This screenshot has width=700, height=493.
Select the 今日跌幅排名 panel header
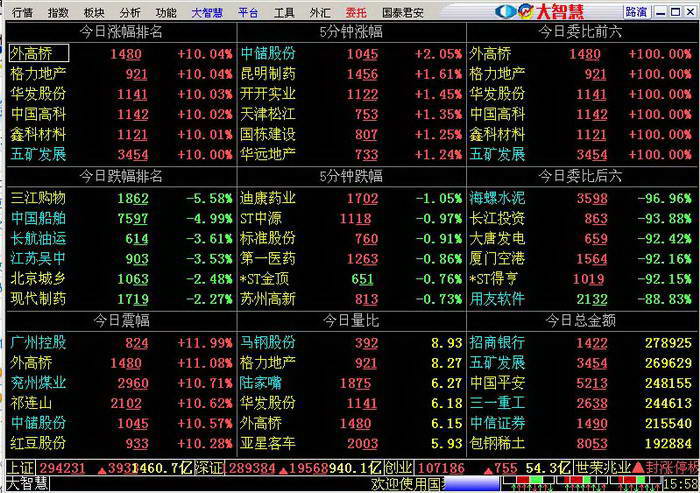point(121,176)
